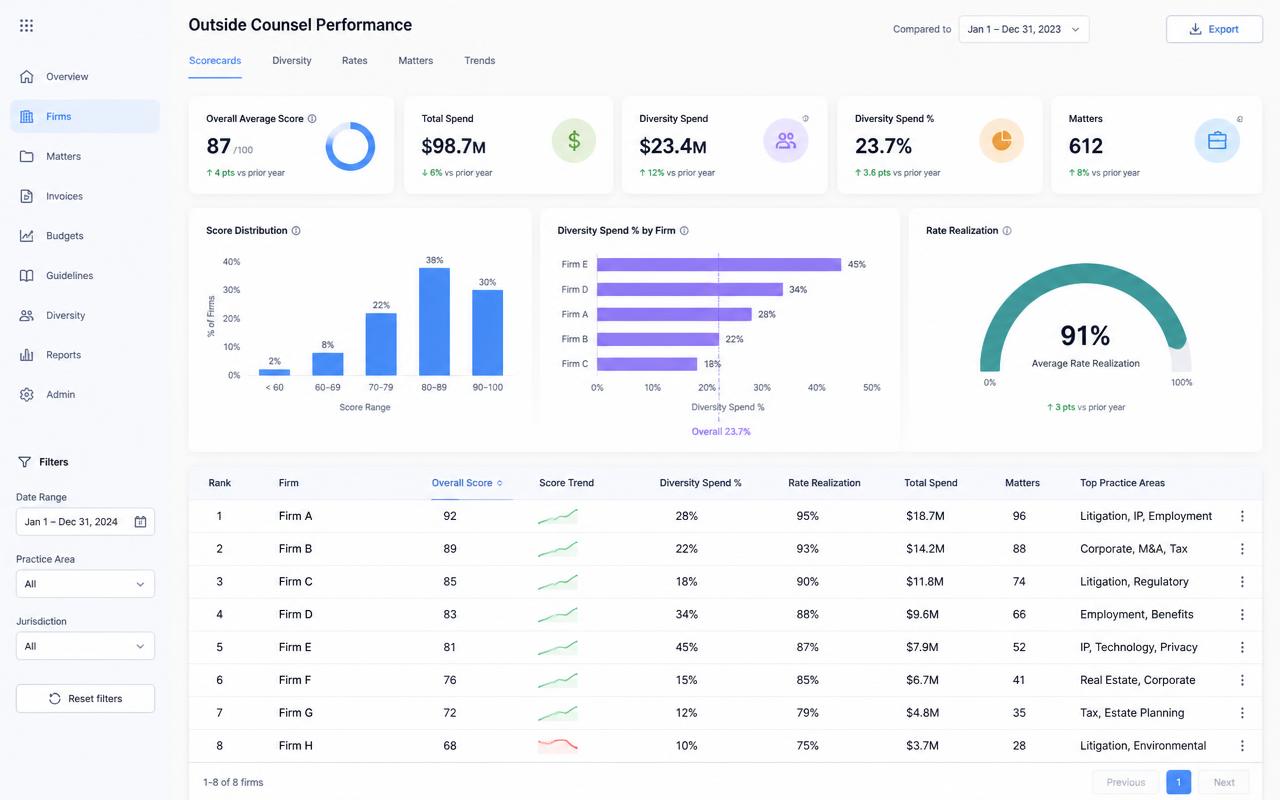
Task: Open the more options menu for Firm G
Action: pyautogui.click(x=1242, y=713)
